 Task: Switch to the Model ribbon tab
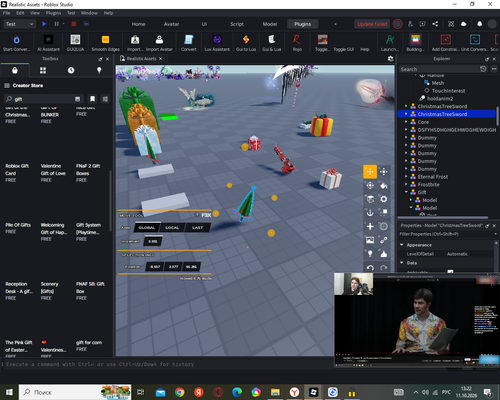pyautogui.click(x=270, y=24)
